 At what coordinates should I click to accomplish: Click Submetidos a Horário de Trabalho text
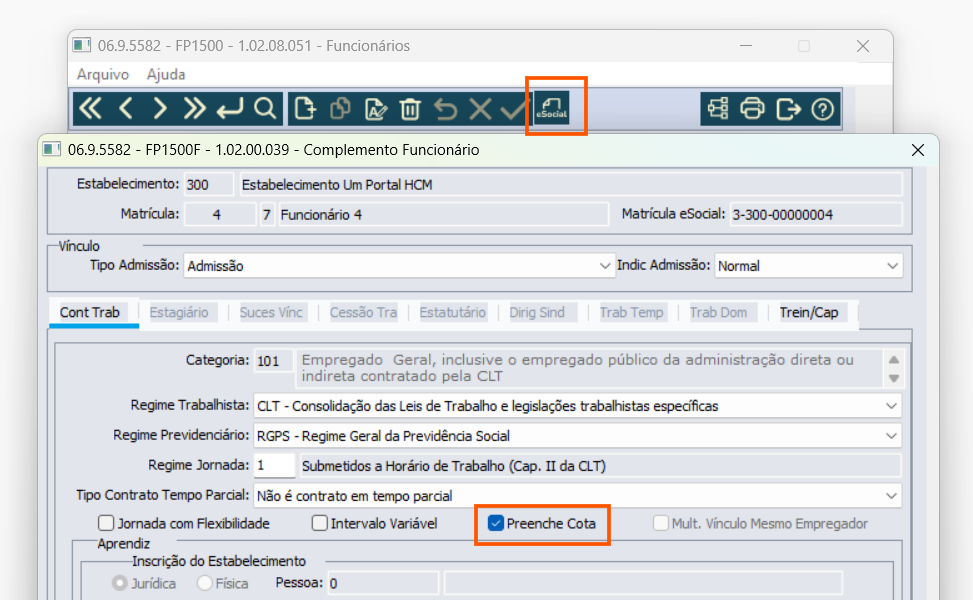pos(454,466)
